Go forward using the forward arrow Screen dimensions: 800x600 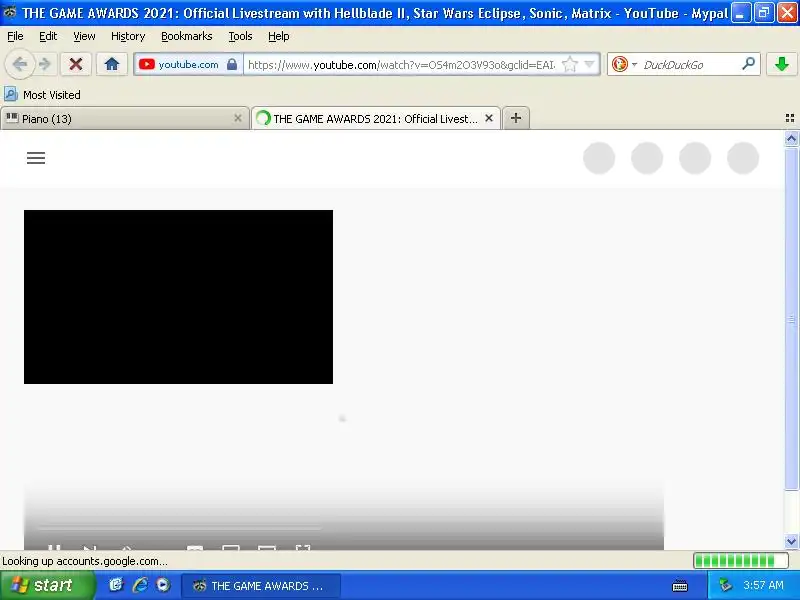point(45,64)
